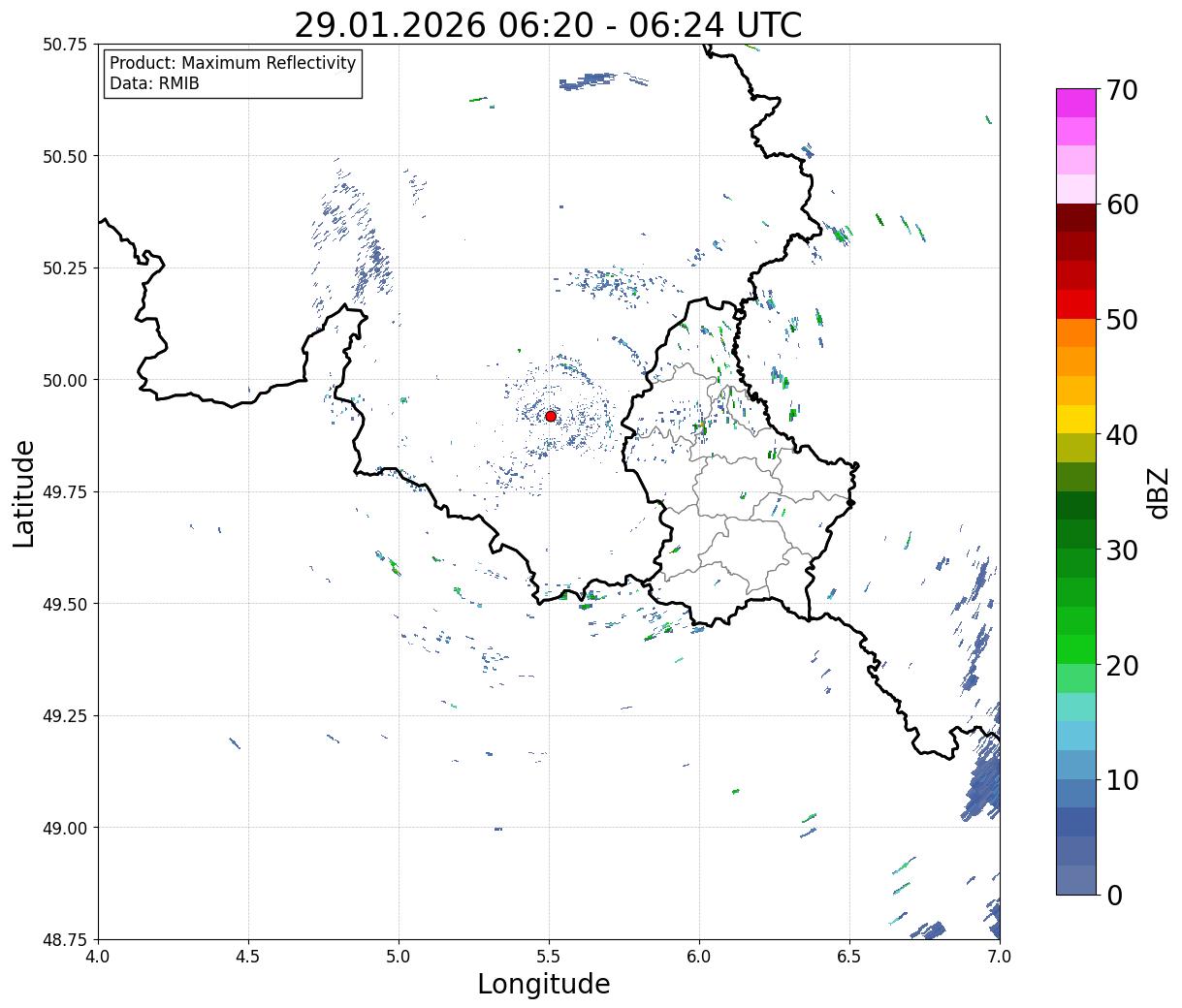This screenshot has width=1182, height=1008.
Task: Click the 6.5 longitude tick label
Action: (x=849, y=957)
